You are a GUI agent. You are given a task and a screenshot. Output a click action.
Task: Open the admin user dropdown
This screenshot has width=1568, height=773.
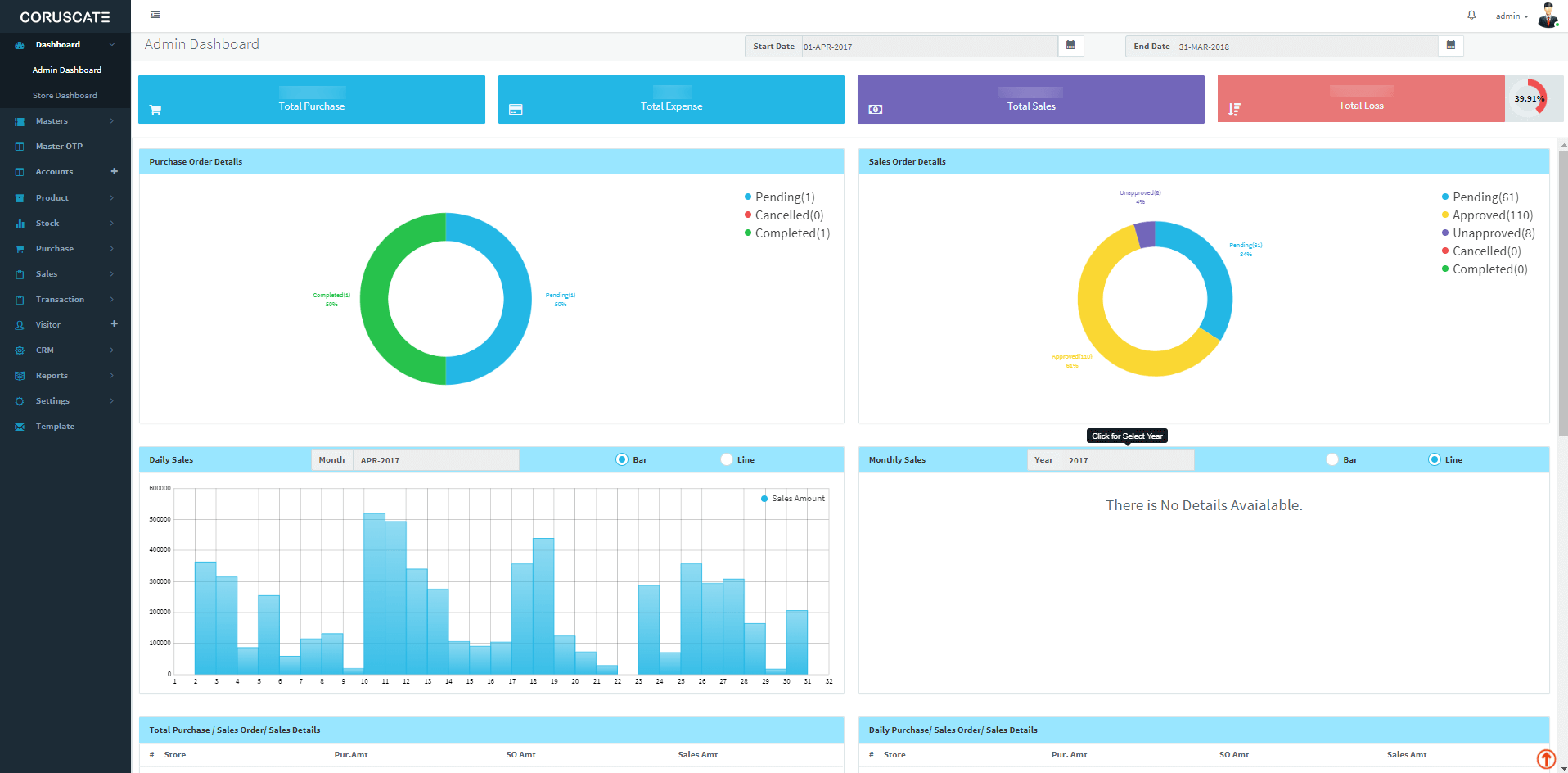click(1511, 16)
